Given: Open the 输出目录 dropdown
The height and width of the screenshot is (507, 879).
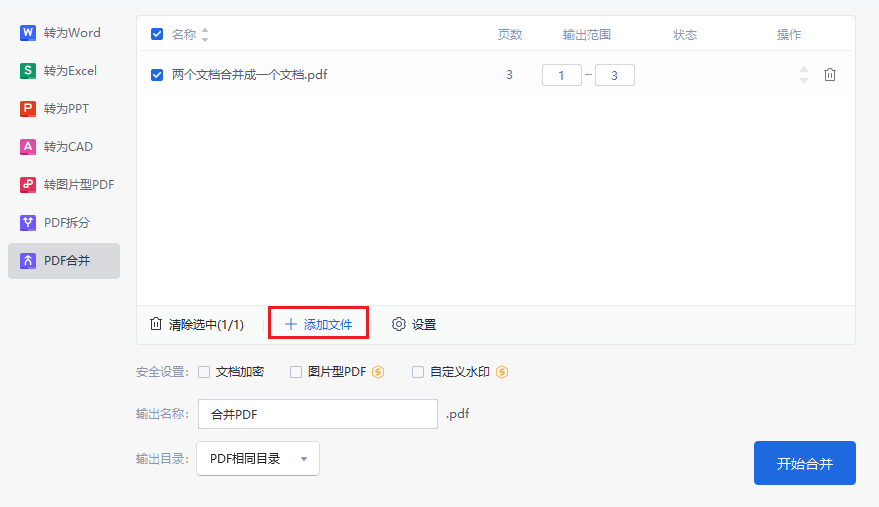Looking at the screenshot, I should tap(258, 459).
